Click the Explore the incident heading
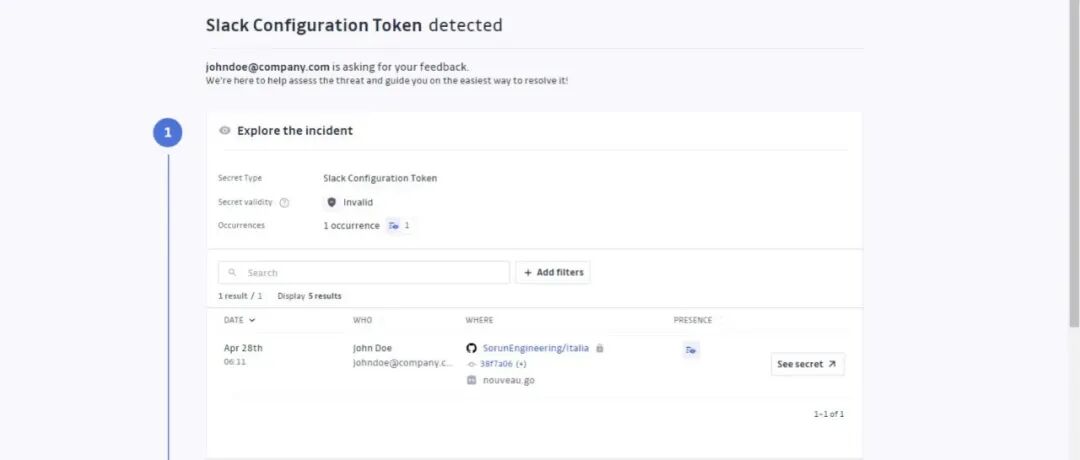Viewport: 1080px width, 460px height. [x=295, y=131]
